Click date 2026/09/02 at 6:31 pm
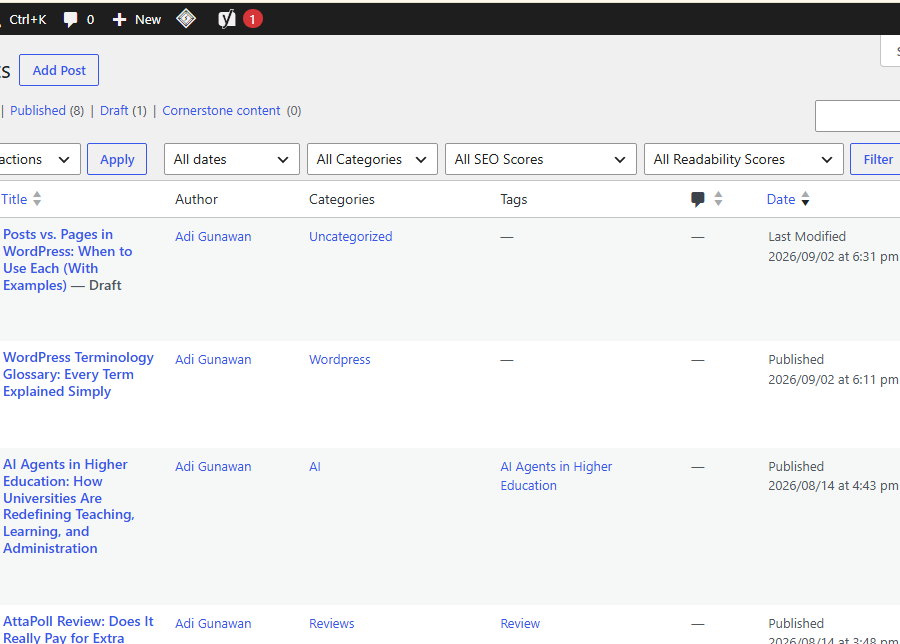900x644 pixels. tap(833, 257)
